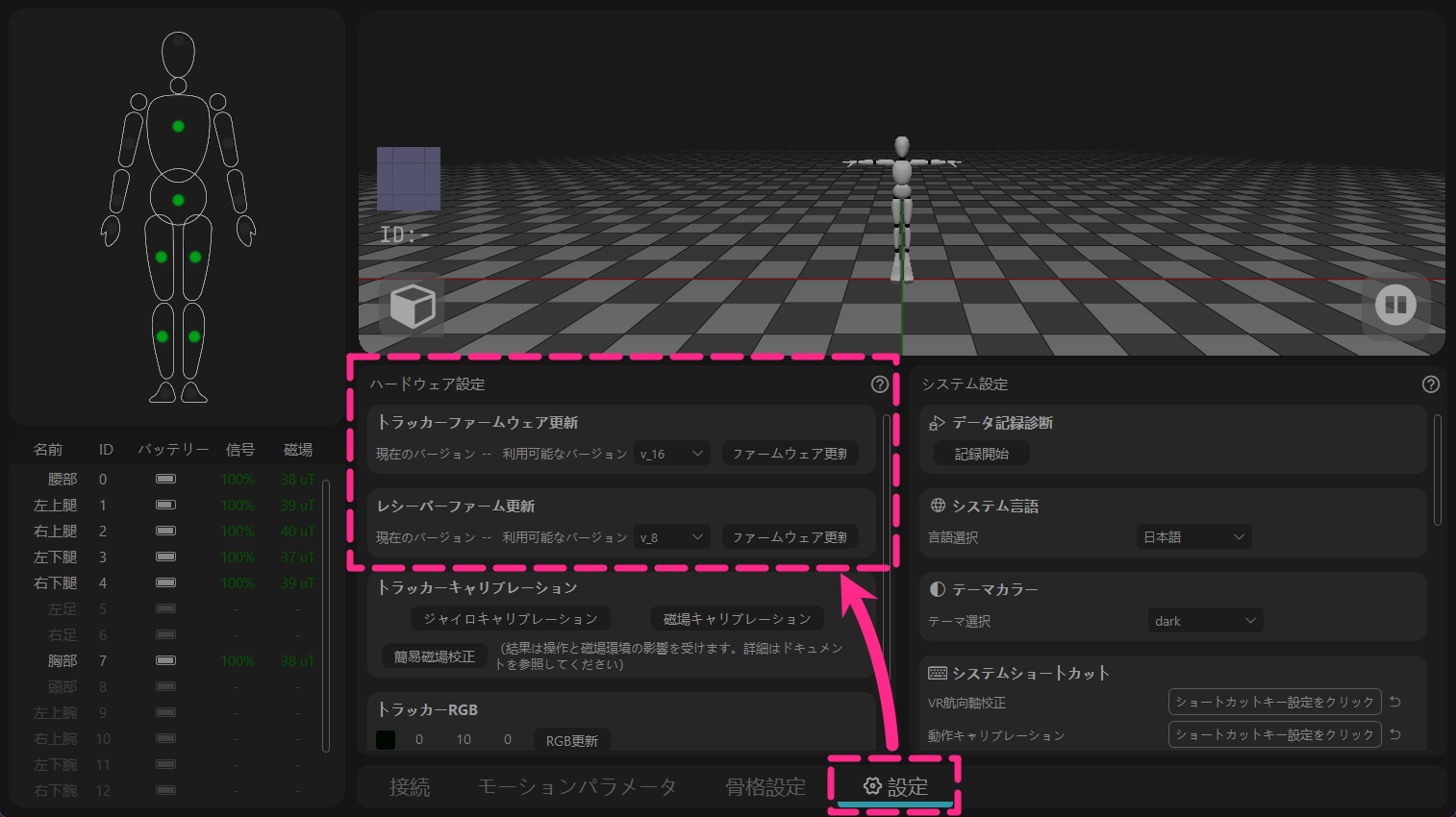Set shortcut key for VR航向軸校正

(1275, 702)
